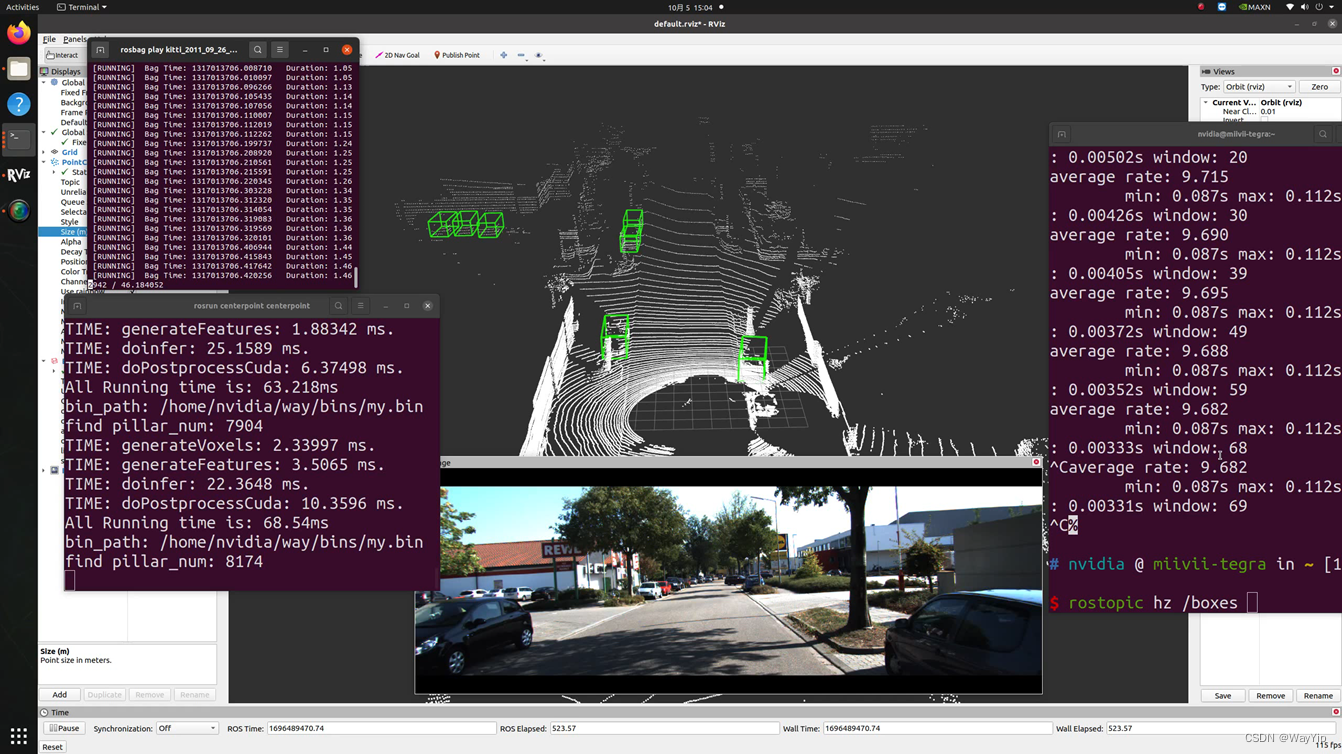Open the File menu in RViz
Screen dimensions: 1342x754
click(x=47, y=38)
